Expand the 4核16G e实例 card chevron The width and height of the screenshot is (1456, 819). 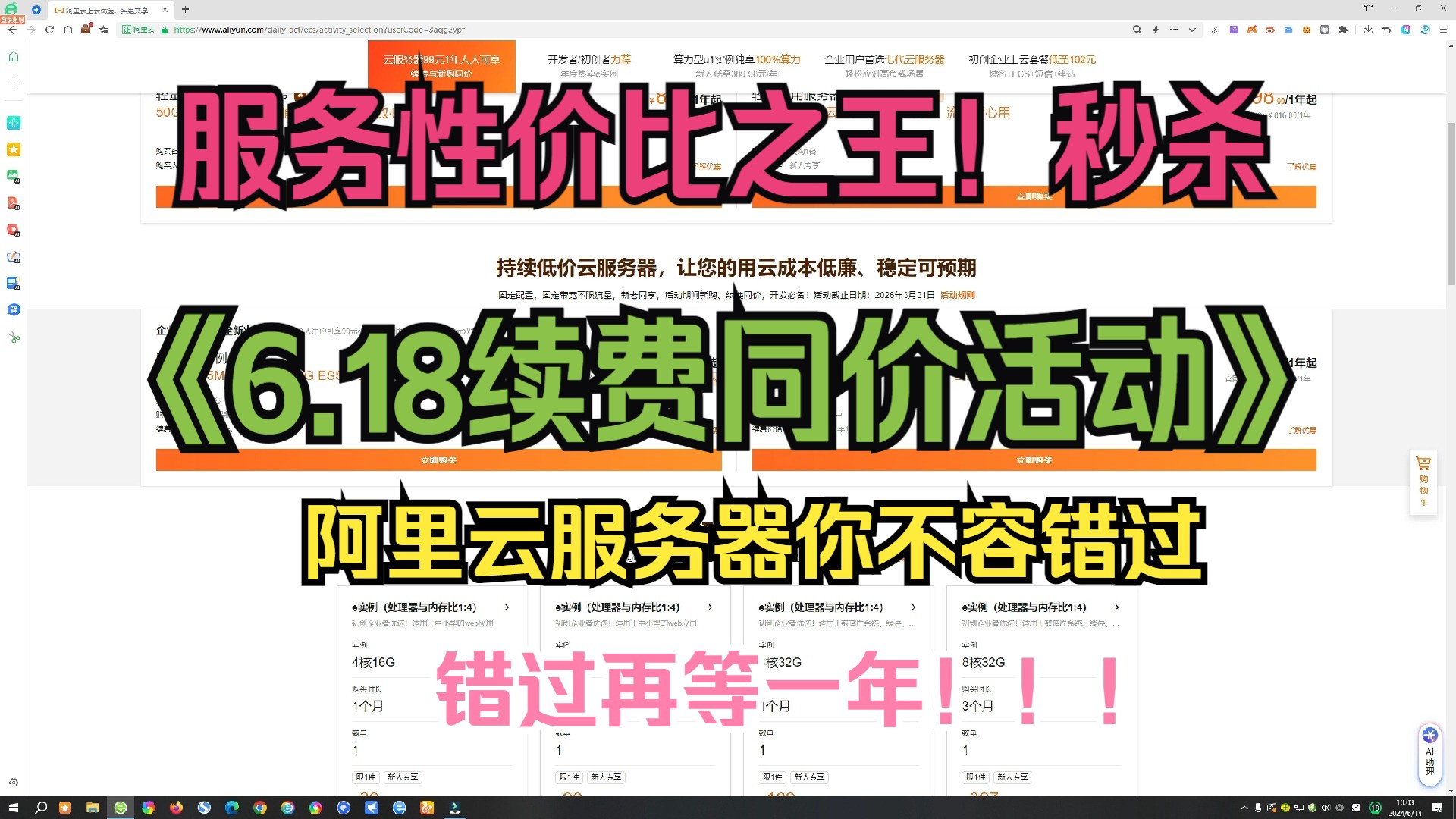[x=507, y=607]
